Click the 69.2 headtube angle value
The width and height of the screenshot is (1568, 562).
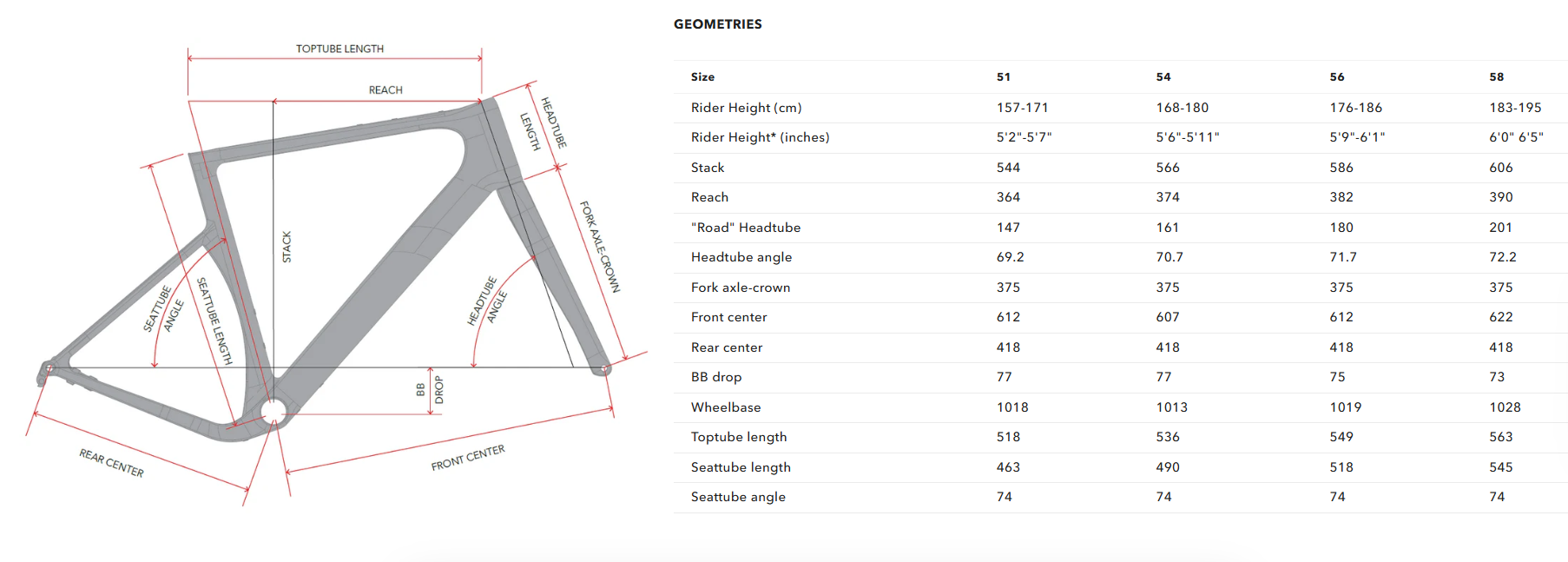1010,257
